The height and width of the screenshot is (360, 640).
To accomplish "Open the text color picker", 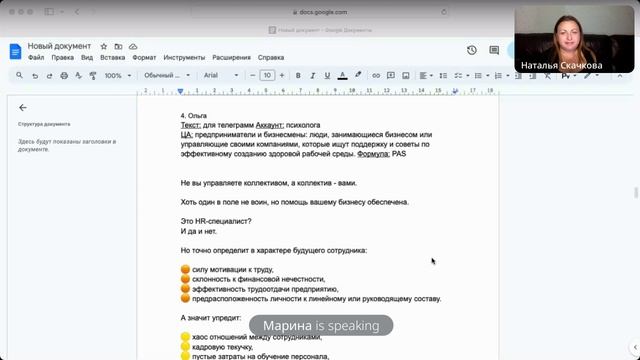I will click(x=342, y=76).
